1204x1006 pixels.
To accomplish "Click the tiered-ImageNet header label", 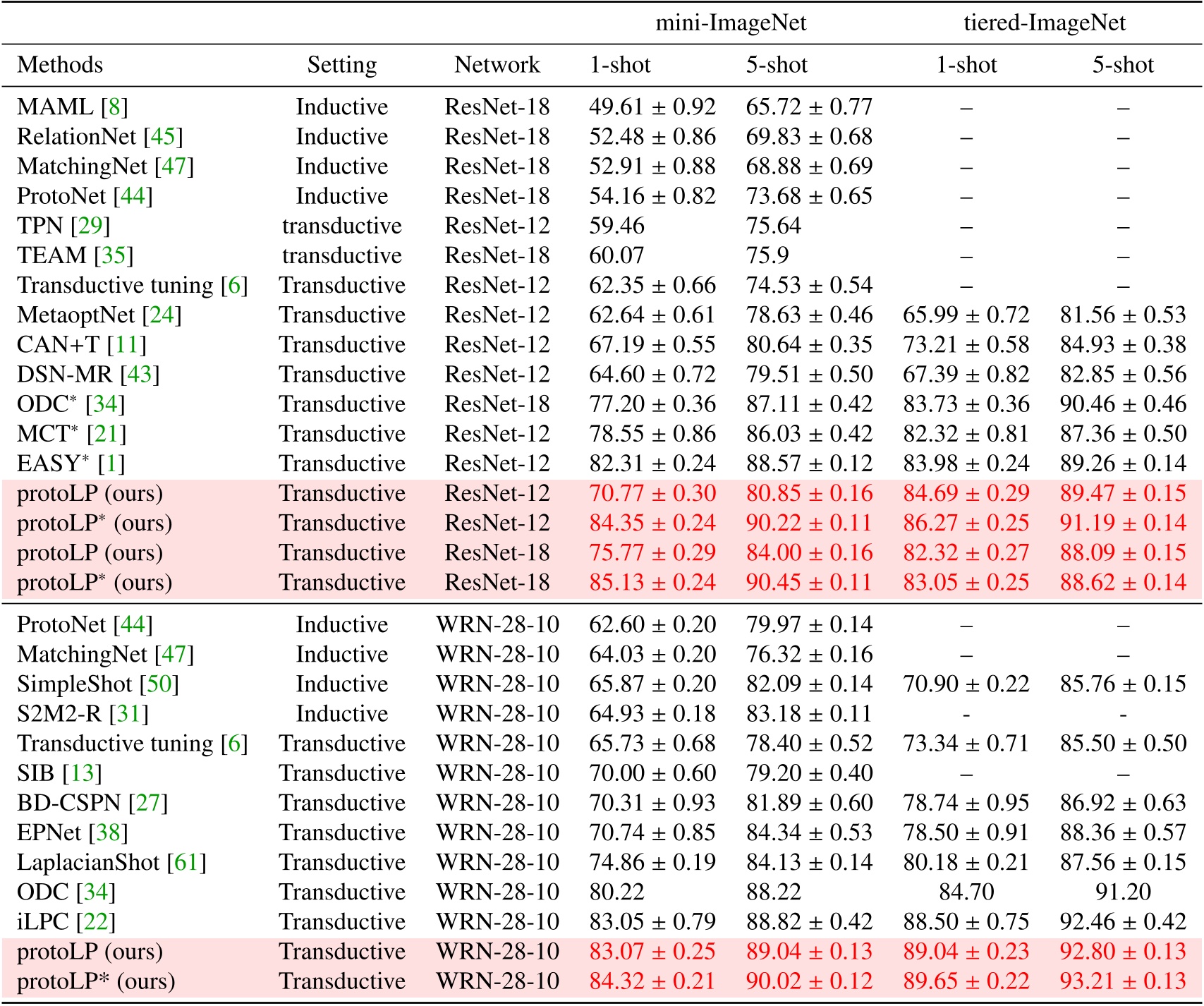I will click(1044, 23).
